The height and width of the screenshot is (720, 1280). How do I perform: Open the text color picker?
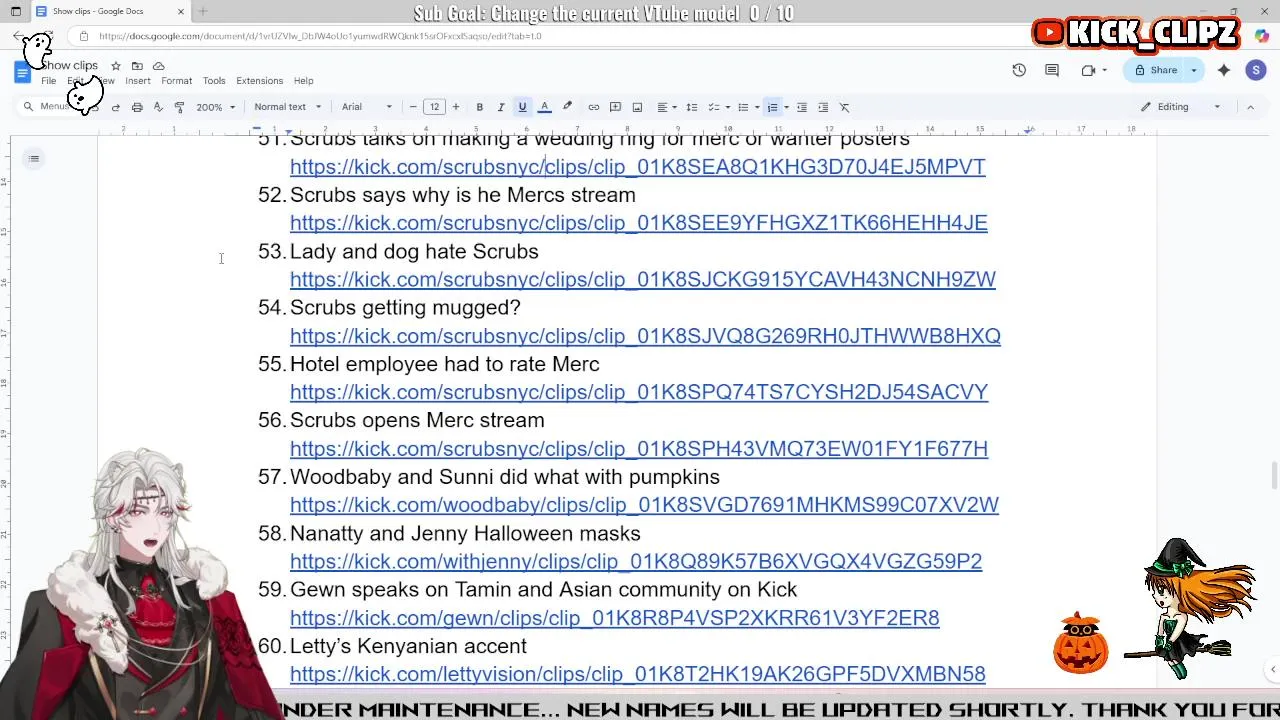(x=544, y=107)
